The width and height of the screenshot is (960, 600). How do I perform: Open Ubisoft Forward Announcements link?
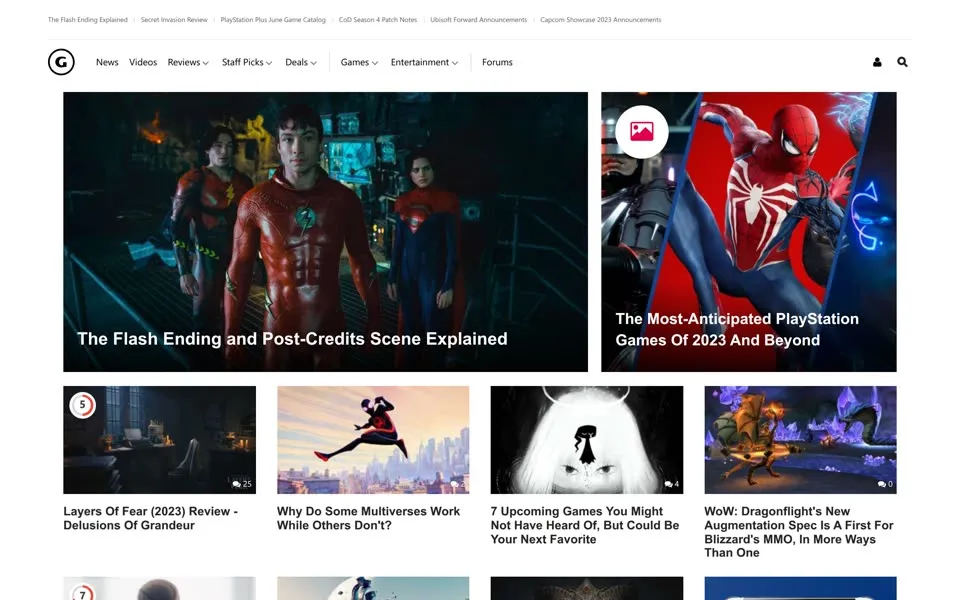(478, 20)
